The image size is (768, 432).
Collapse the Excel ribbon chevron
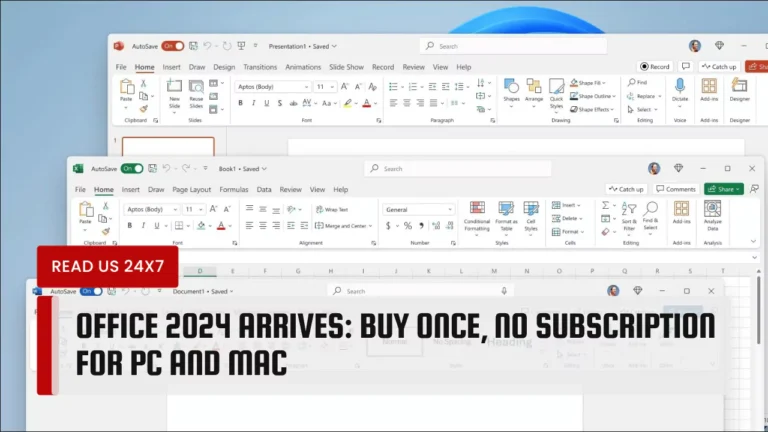click(753, 241)
